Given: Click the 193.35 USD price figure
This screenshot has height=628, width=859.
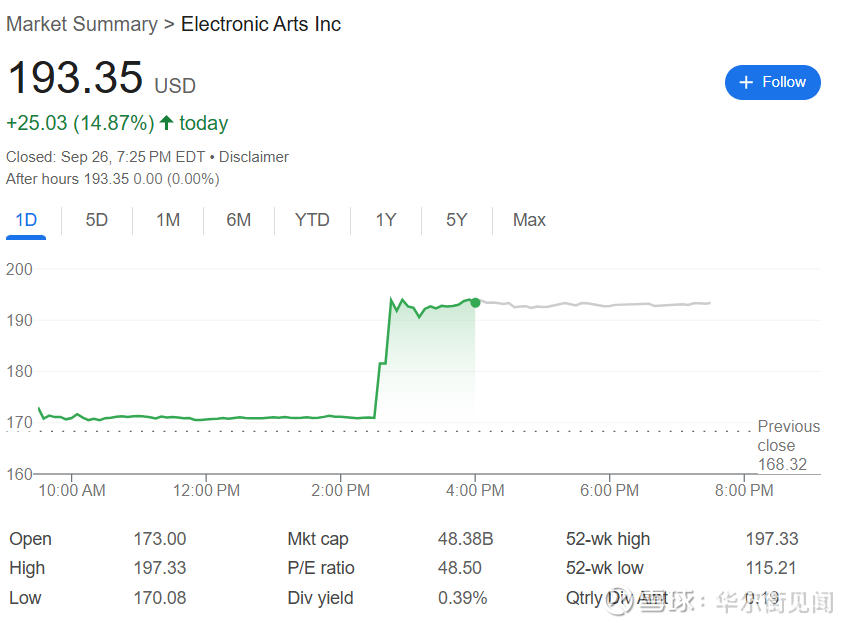Looking at the screenshot, I should click(75, 78).
